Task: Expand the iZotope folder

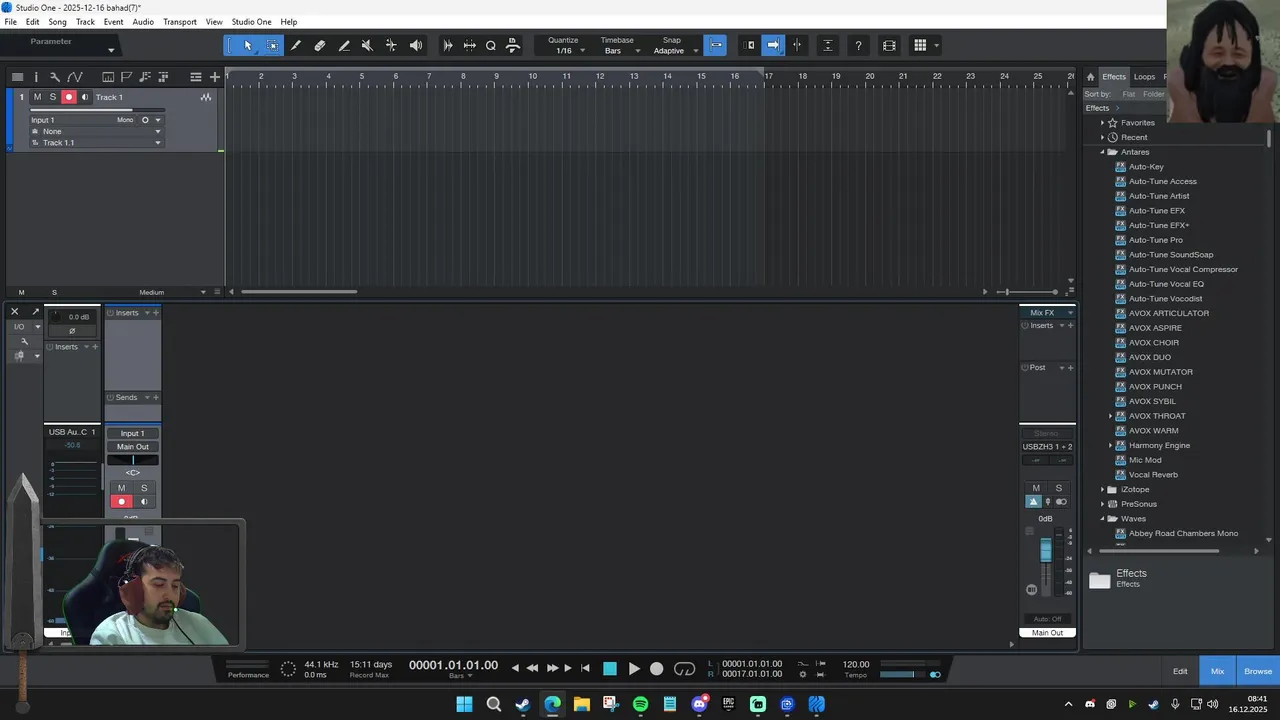Action: pos(1102,490)
